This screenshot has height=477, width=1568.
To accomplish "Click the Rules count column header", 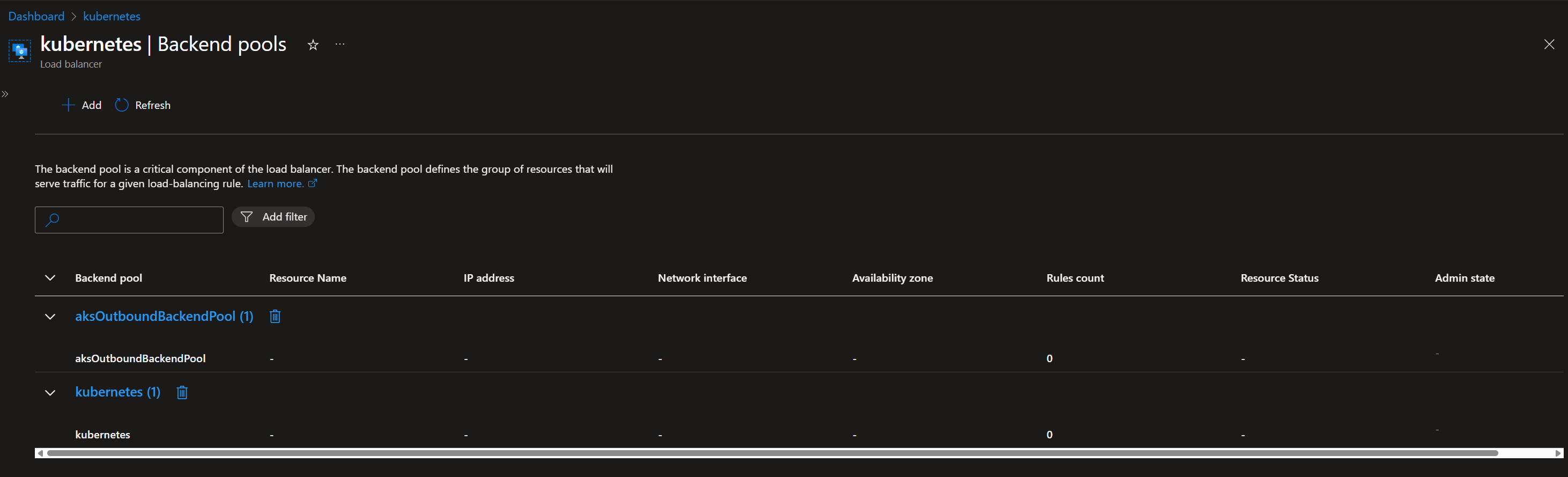I will [x=1075, y=278].
